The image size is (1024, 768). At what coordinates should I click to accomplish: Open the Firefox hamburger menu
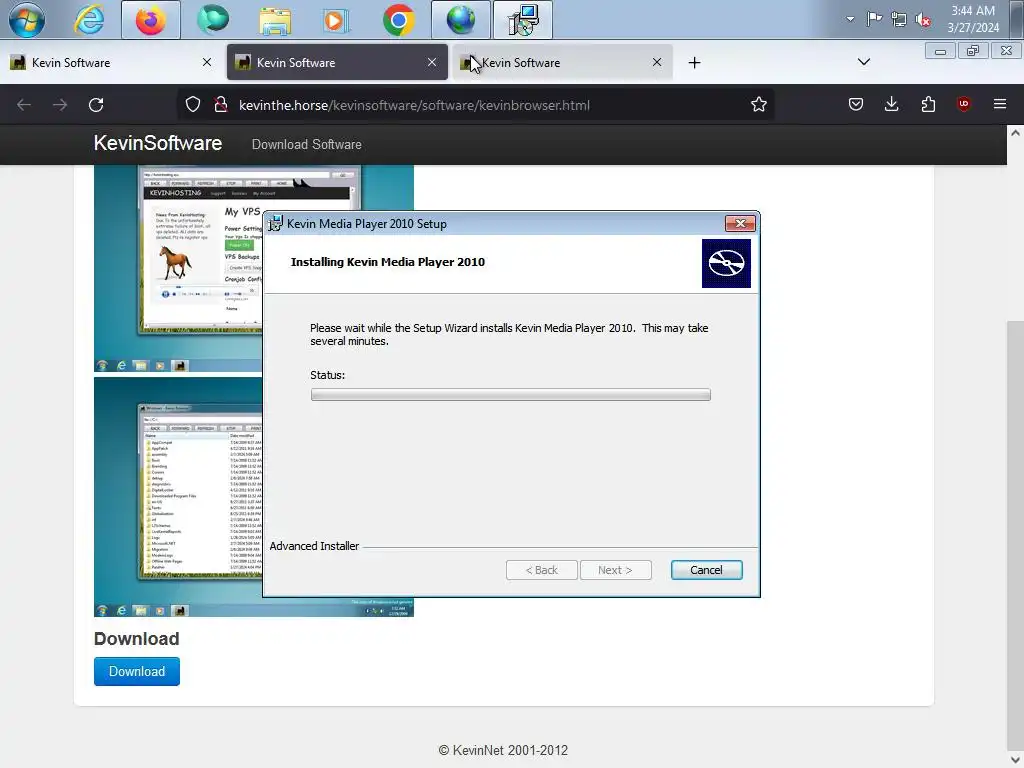[1000, 104]
